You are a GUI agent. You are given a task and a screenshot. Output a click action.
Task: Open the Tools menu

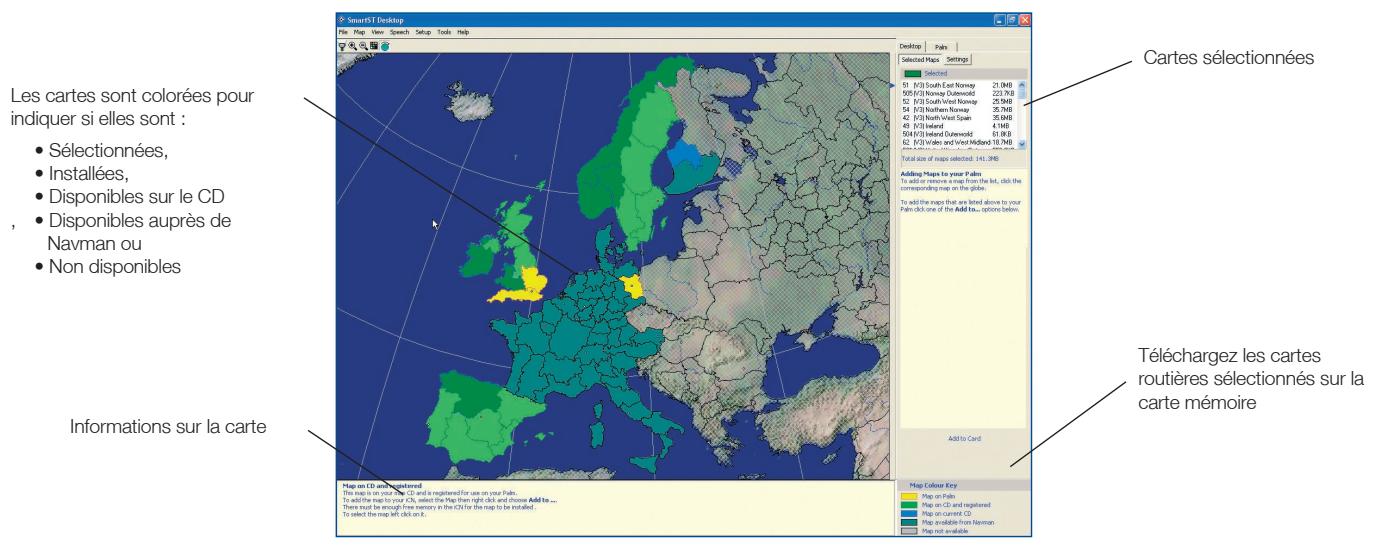(444, 33)
